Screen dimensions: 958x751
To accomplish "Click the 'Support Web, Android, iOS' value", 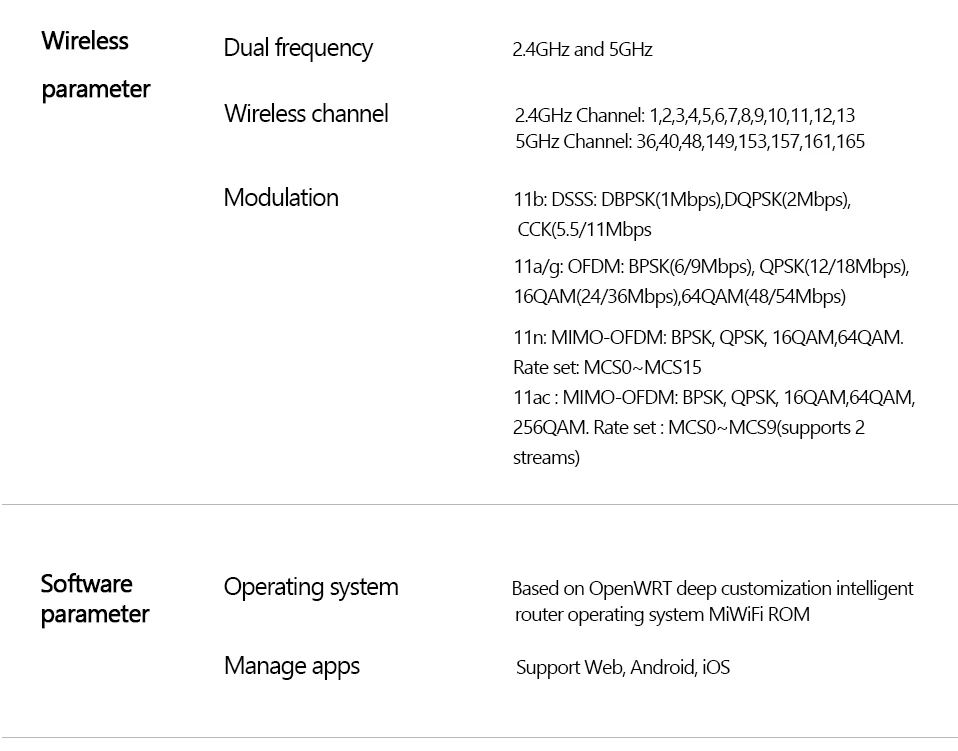I will coord(623,667).
